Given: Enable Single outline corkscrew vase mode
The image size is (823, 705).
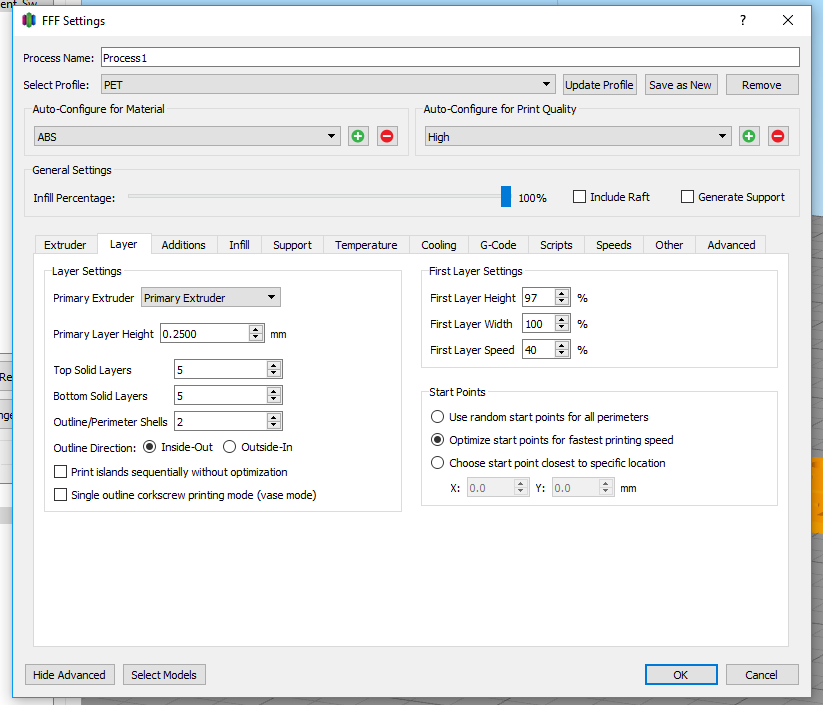Looking at the screenshot, I should 60,495.
